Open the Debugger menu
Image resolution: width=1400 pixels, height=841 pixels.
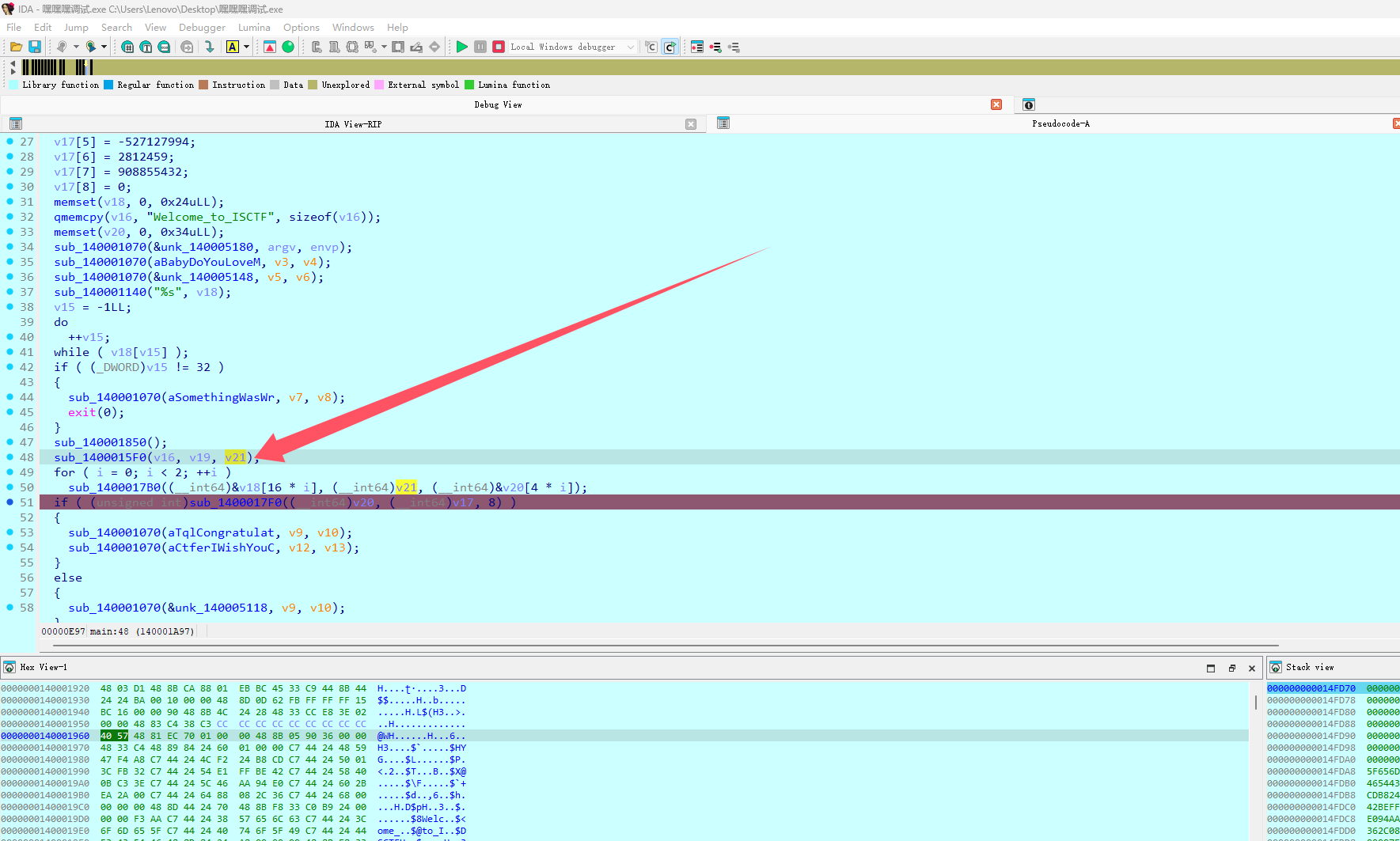point(202,27)
